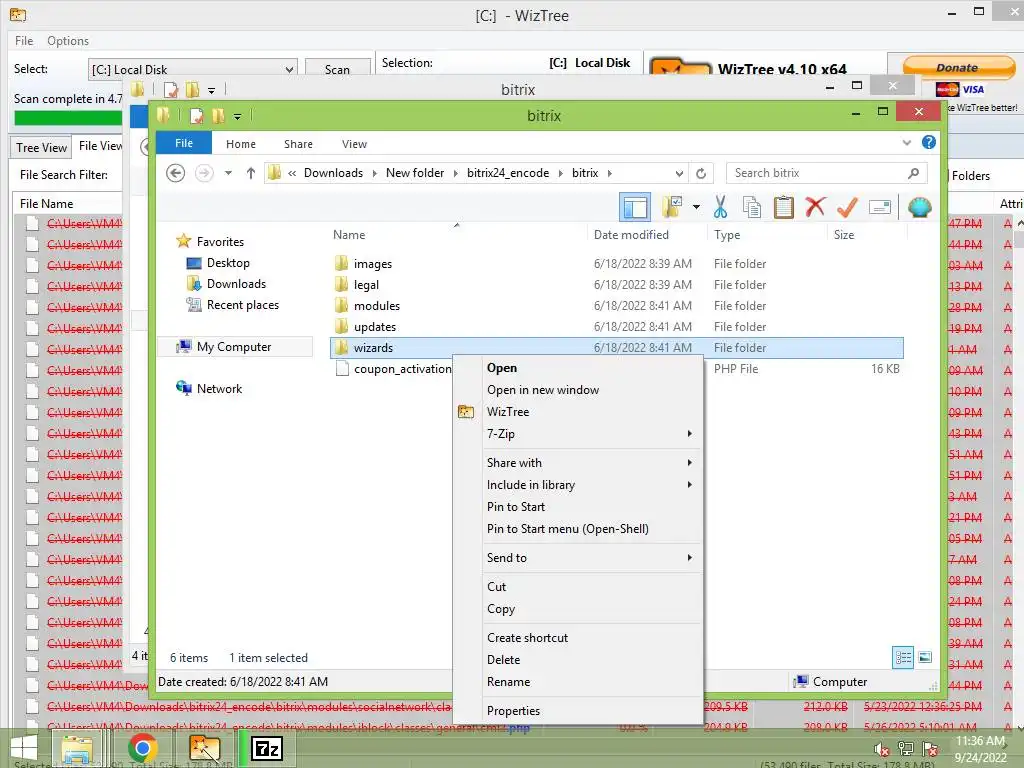Click WizTree list scroll-up arrow
1024x768 pixels.
[x=1019, y=223]
